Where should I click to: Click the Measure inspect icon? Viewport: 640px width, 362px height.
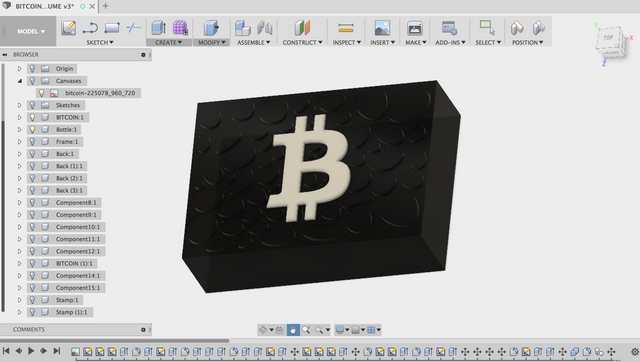point(346,28)
